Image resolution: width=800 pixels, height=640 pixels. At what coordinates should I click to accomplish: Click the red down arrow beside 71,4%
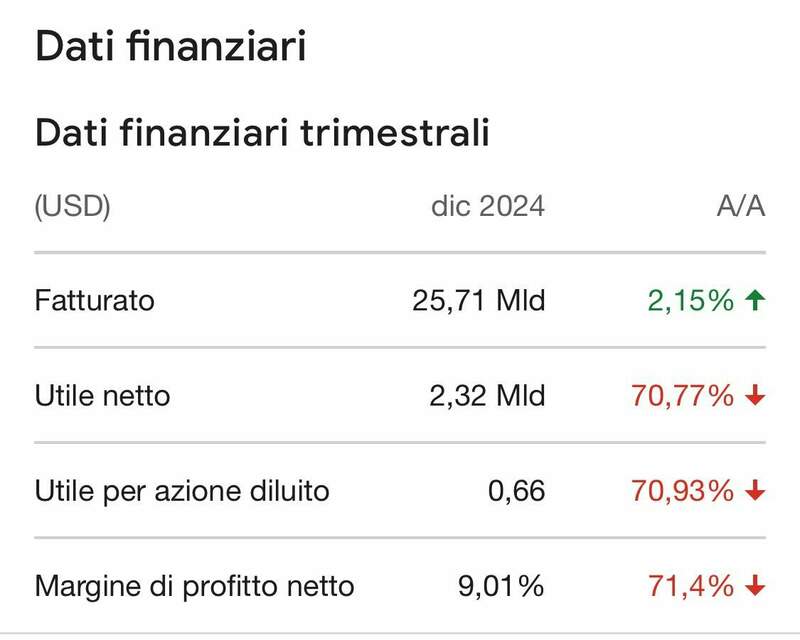tap(756, 586)
